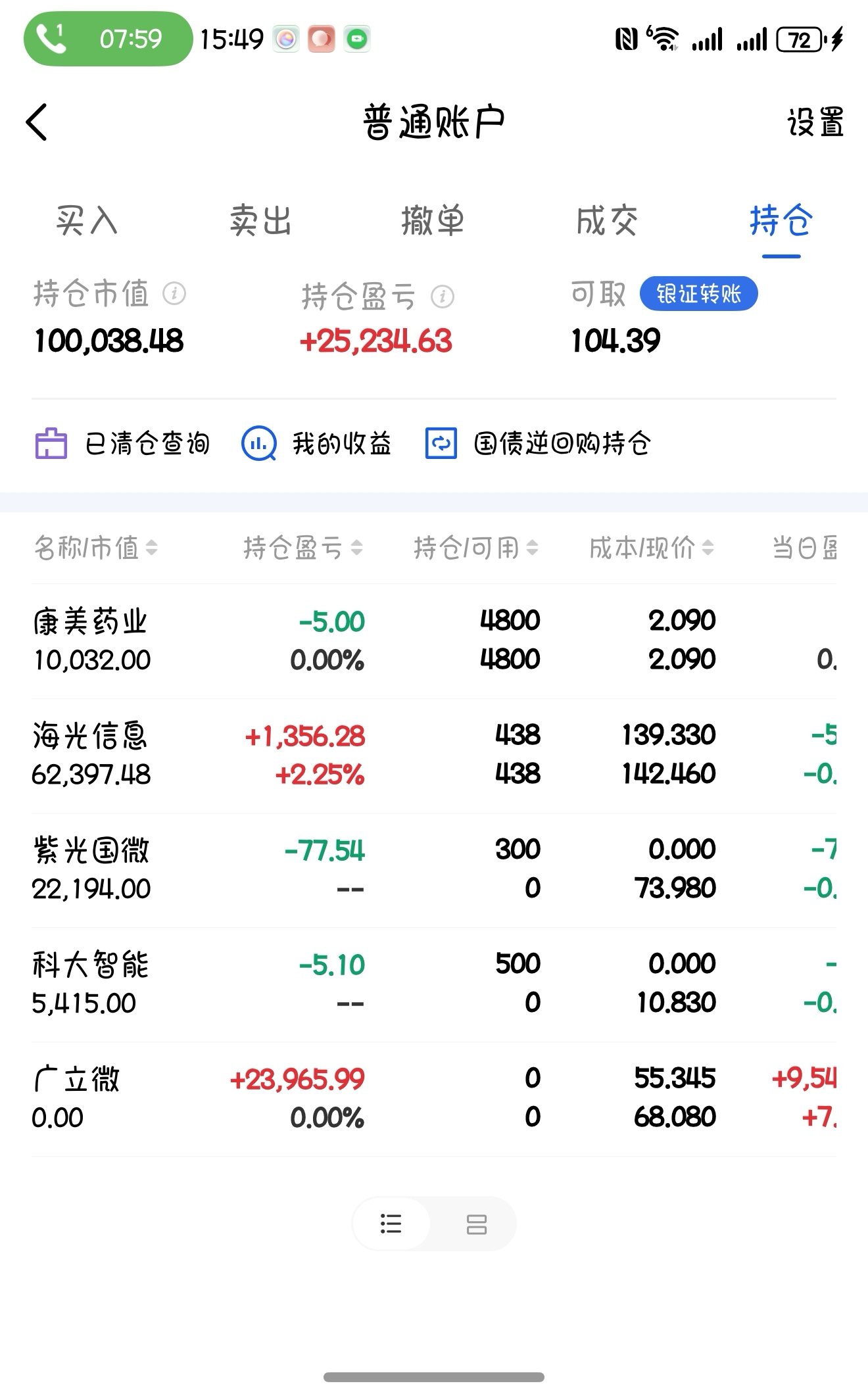This screenshot has width=868, height=1394.
Task: Tap 海光信息 cost 139.330
Action: [x=669, y=735]
